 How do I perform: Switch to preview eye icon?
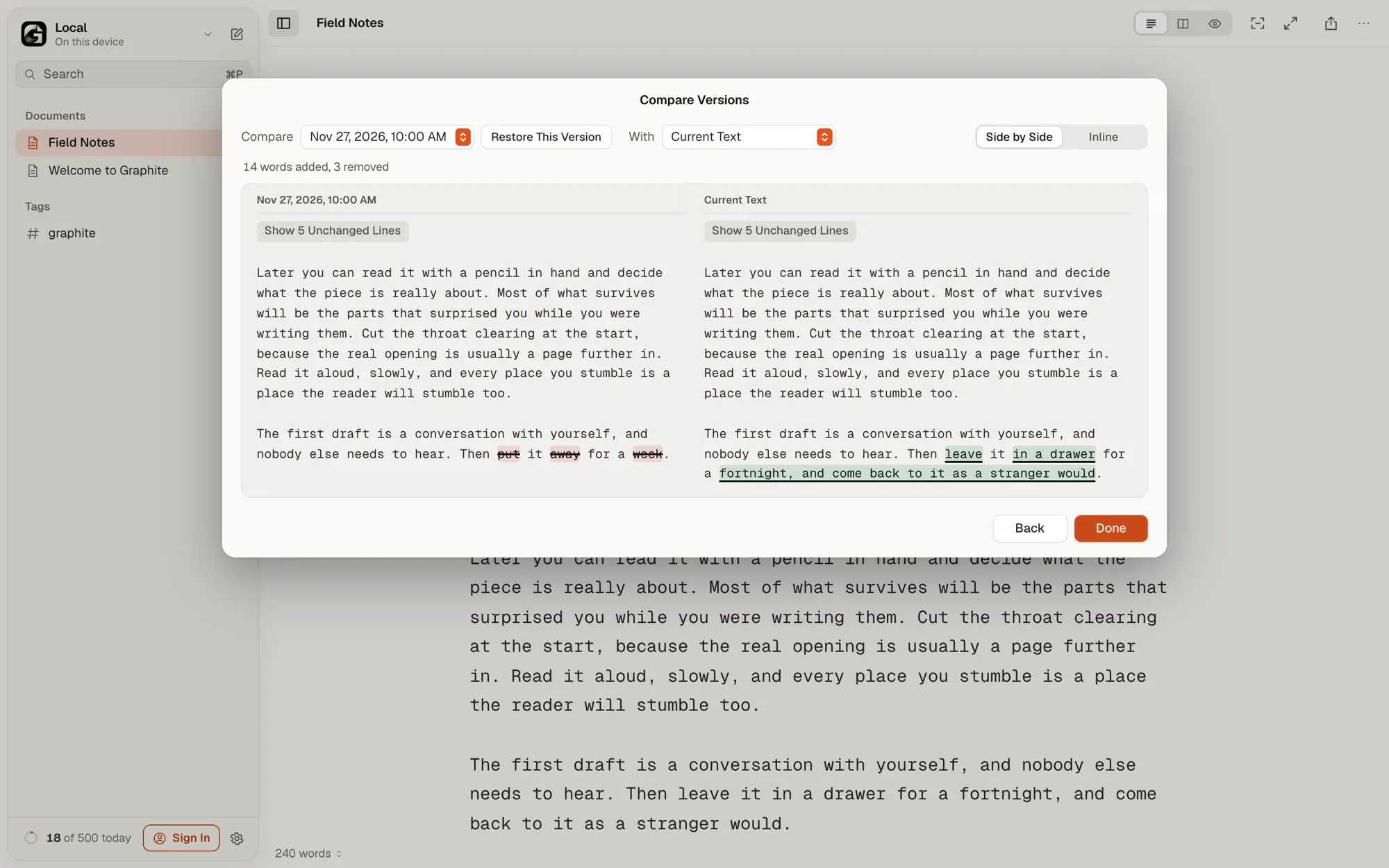[x=1215, y=24]
